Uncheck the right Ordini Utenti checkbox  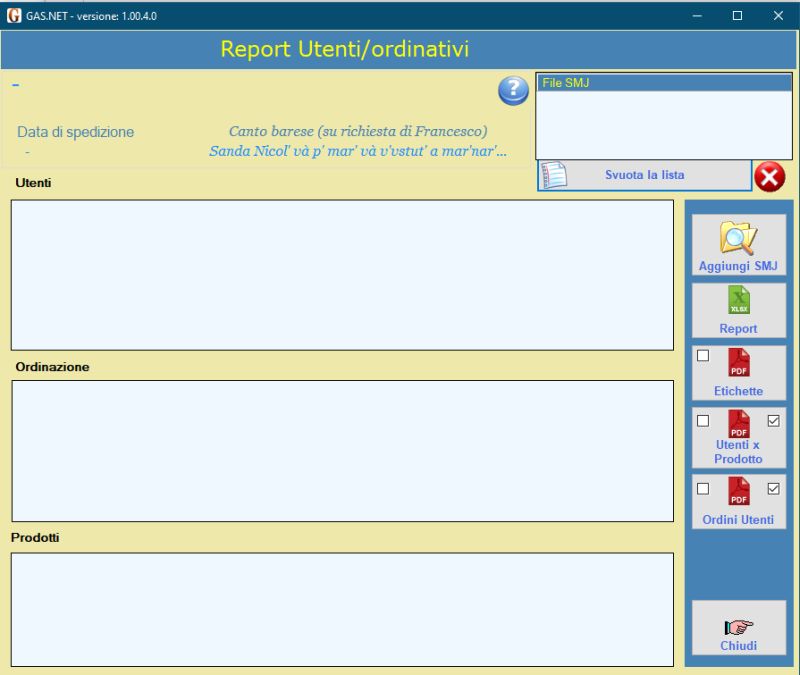[x=773, y=489]
